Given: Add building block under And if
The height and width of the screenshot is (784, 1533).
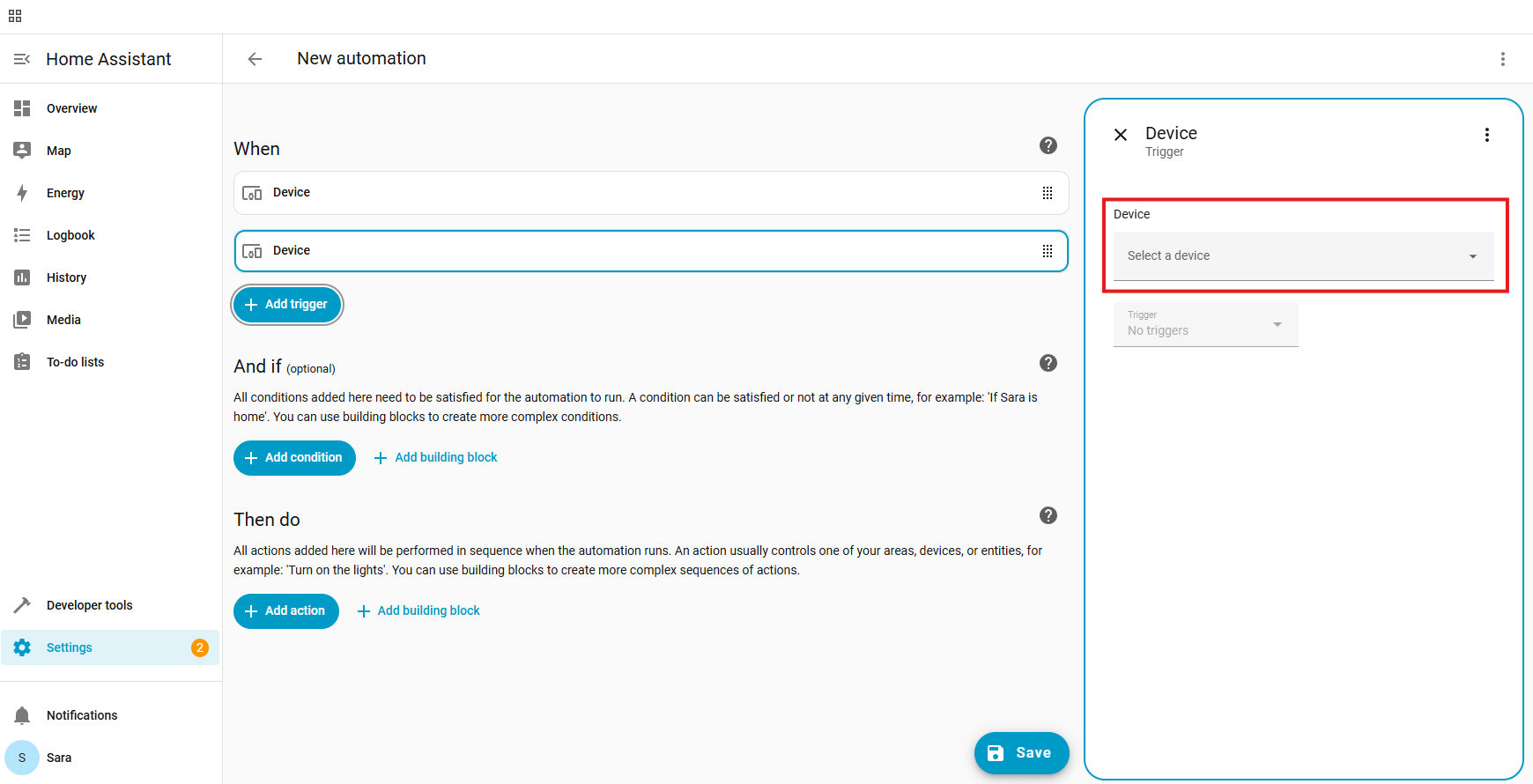Looking at the screenshot, I should tap(435, 458).
